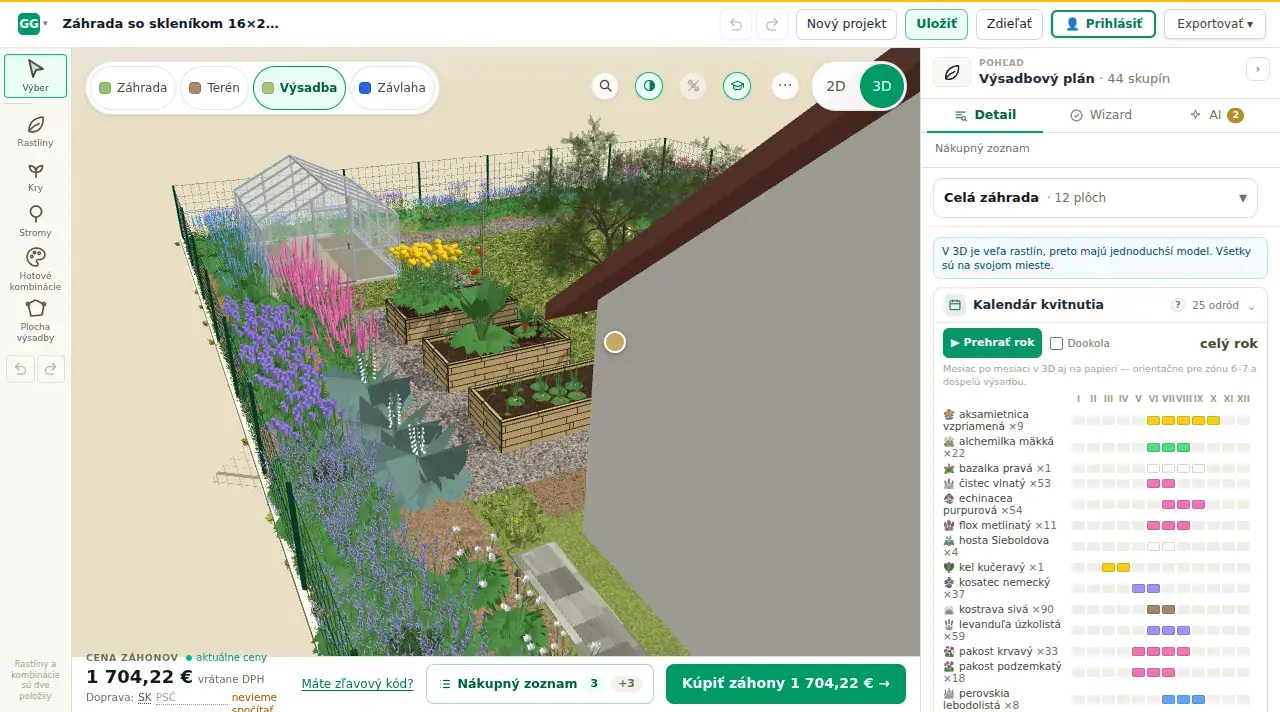This screenshot has height=712, width=1280.
Task: Select the echinacea purpurová ×54 row
Action: (1097, 505)
